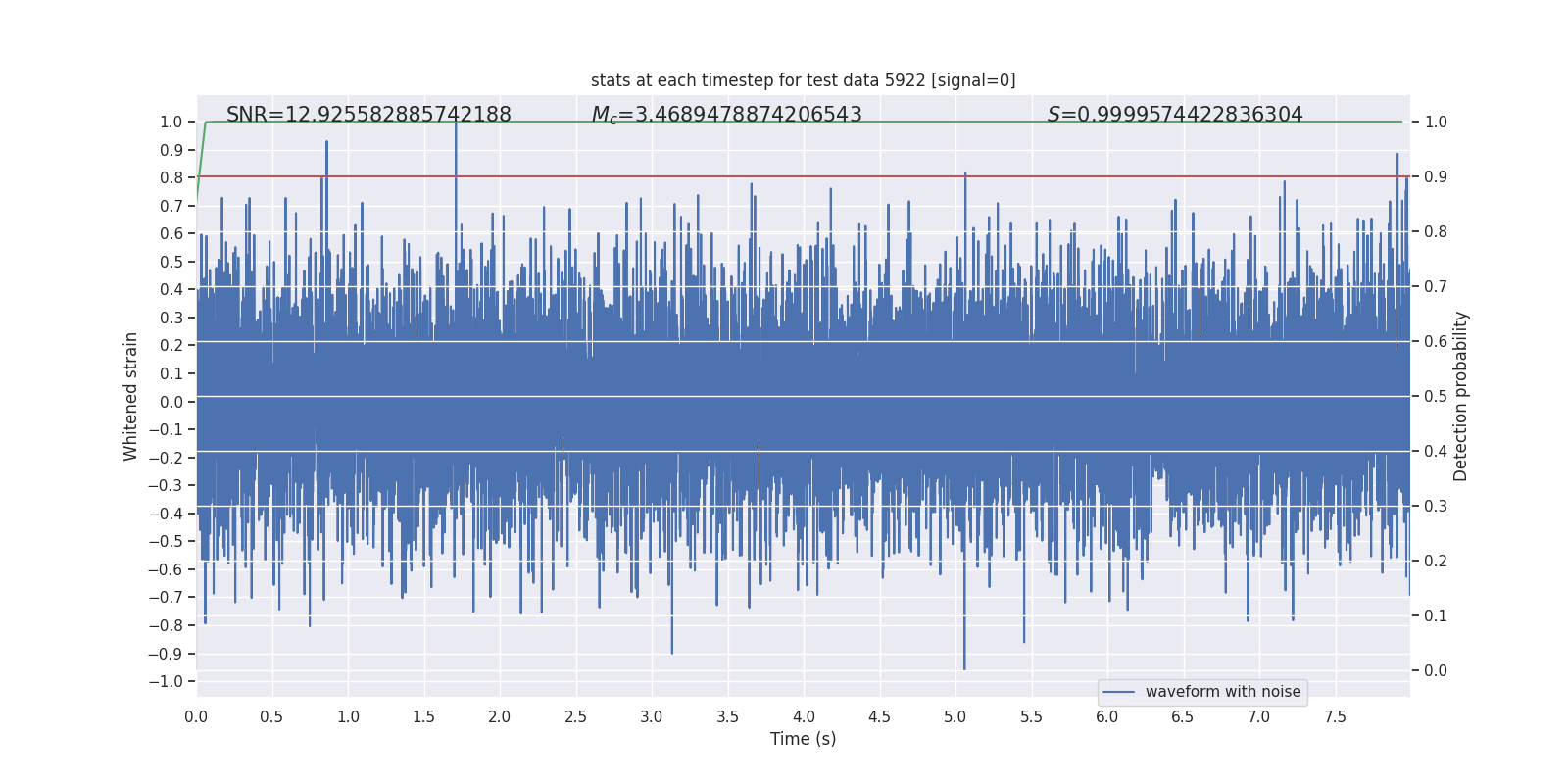This screenshot has height=784, width=1568.
Task: Click the 3.0 tick on the Time axis
Action: coord(652,717)
